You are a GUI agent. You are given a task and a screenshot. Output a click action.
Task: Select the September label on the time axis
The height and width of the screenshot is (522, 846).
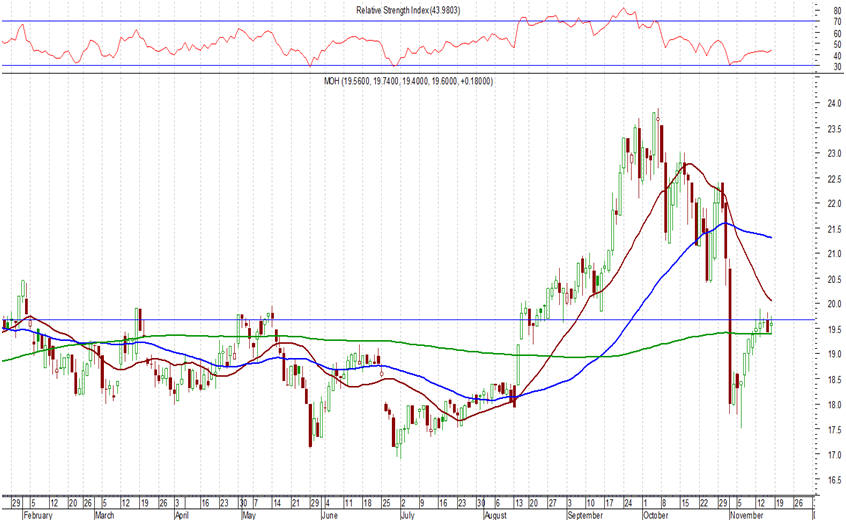pos(585,516)
